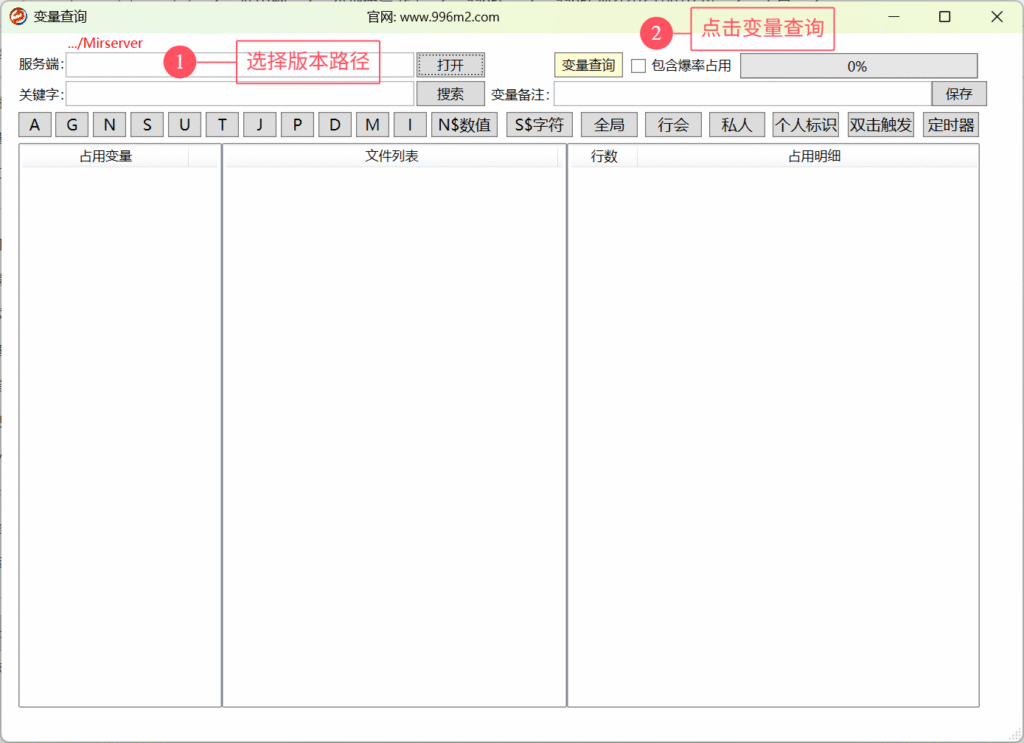Focus the 关键字 keyword input field
The width and height of the screenshot is (1024, 743).
click(239, 94)
